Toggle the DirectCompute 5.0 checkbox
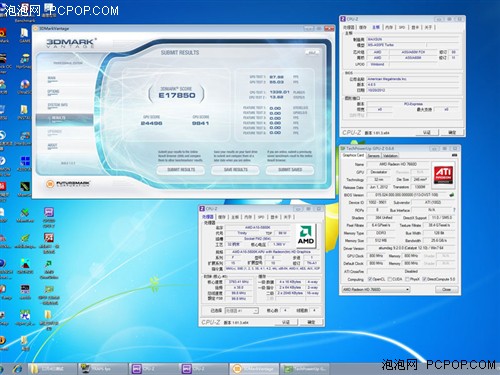 point(424,279)
